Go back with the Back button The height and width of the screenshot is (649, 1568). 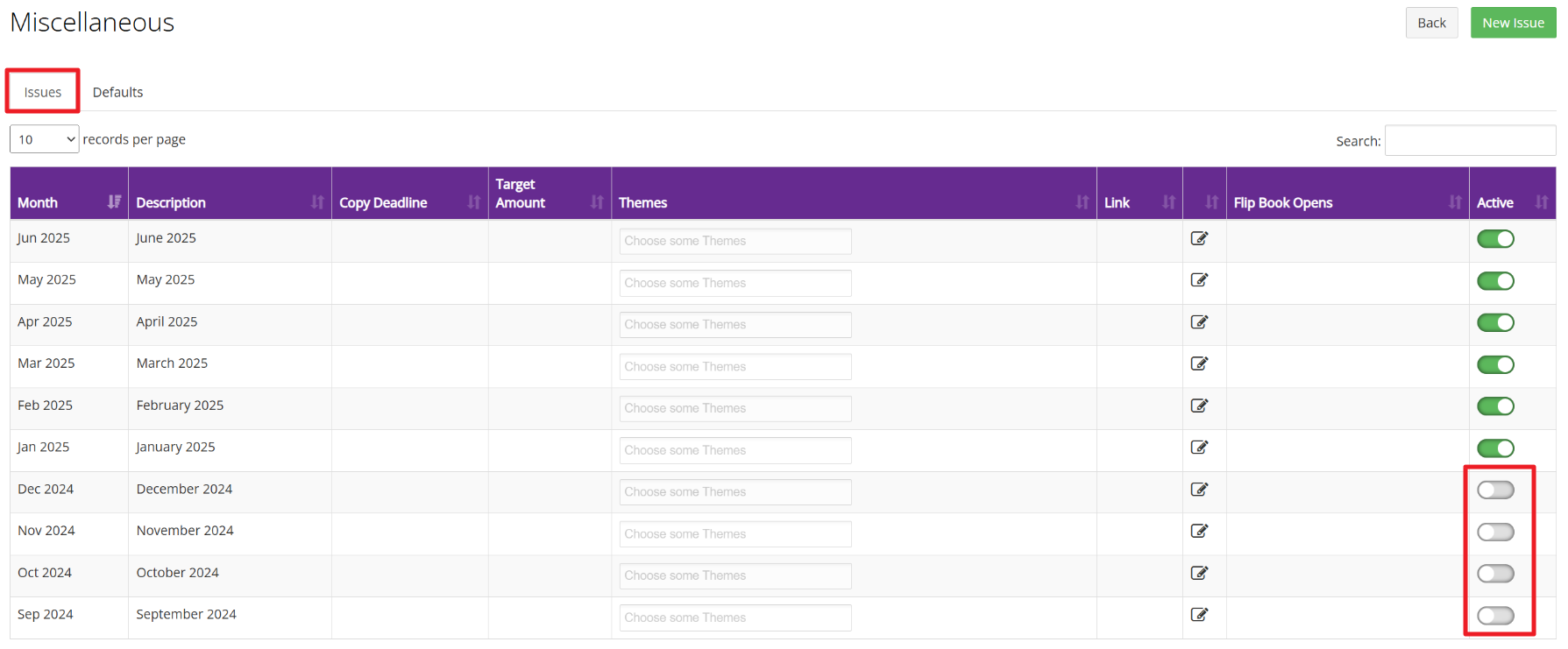pyautogui.click(x=1431, y=23)
